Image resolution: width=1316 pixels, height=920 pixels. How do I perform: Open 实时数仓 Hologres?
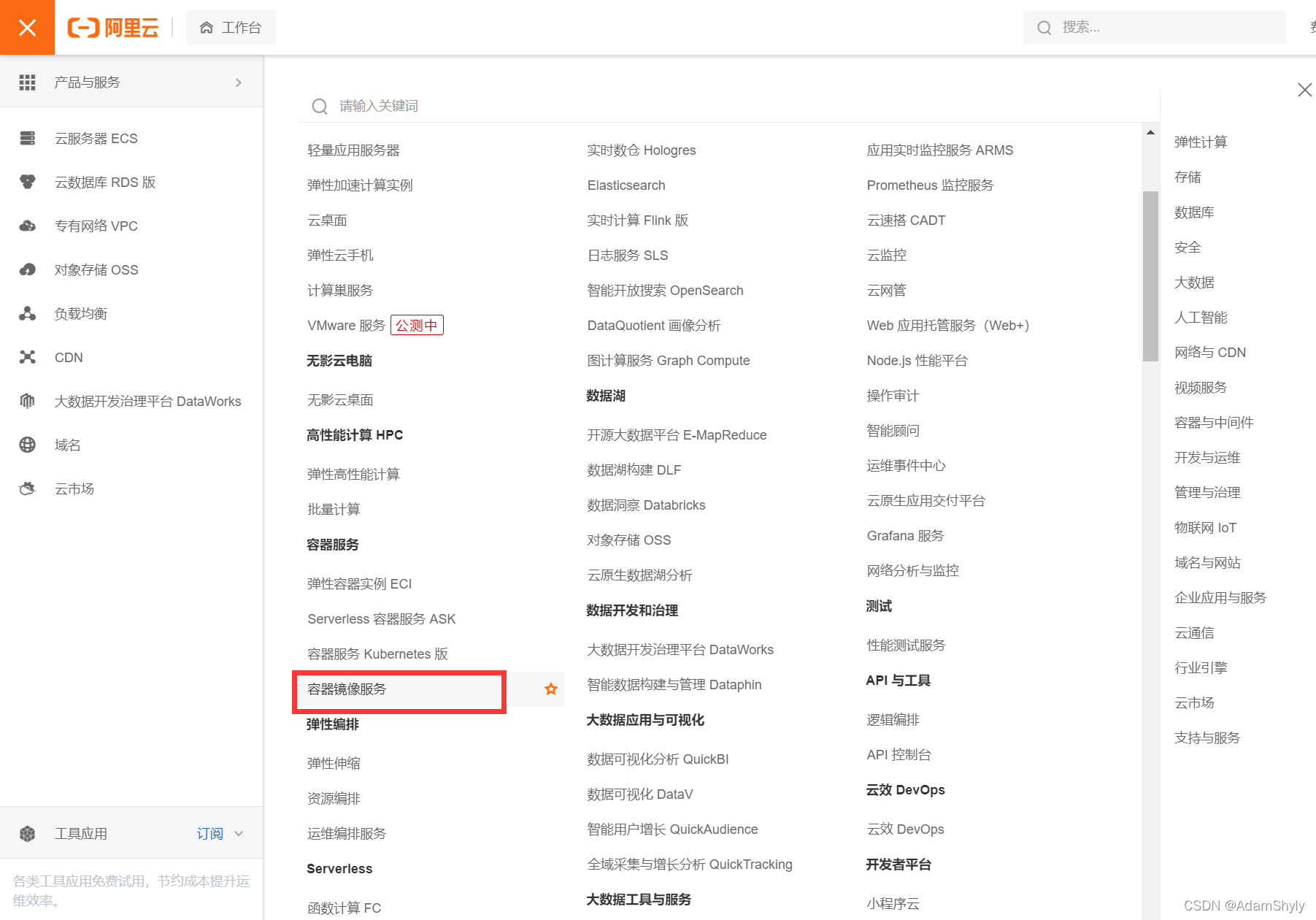click(642, 150)
